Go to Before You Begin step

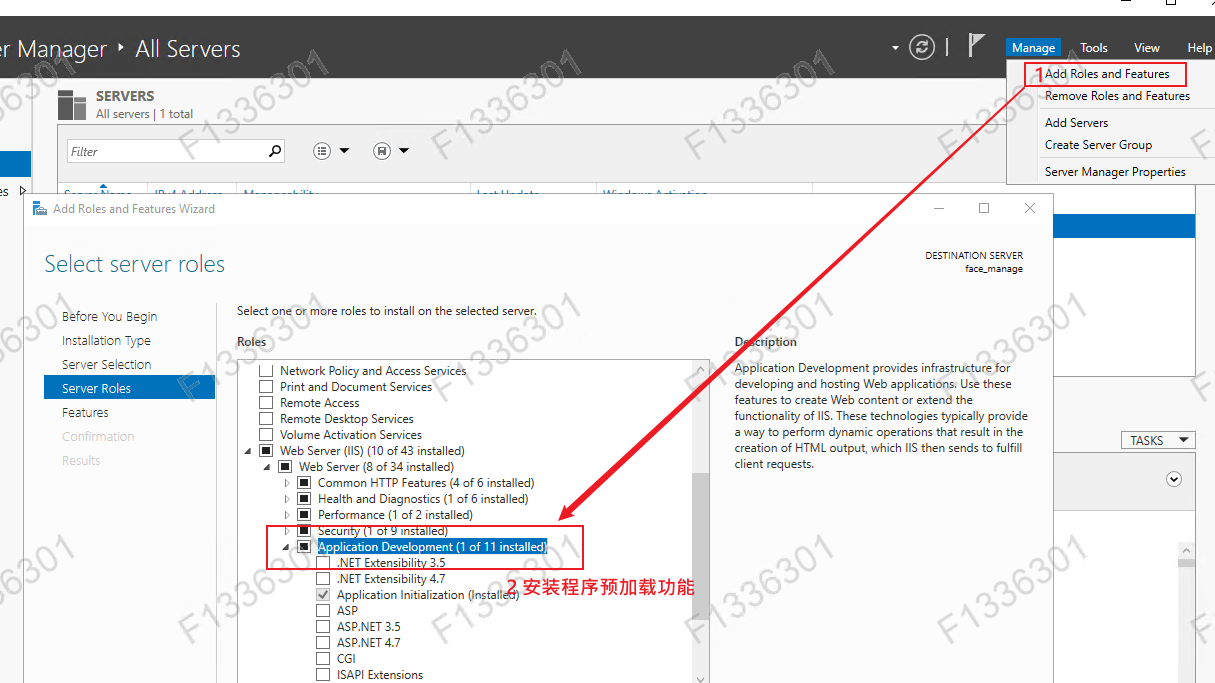110,317
